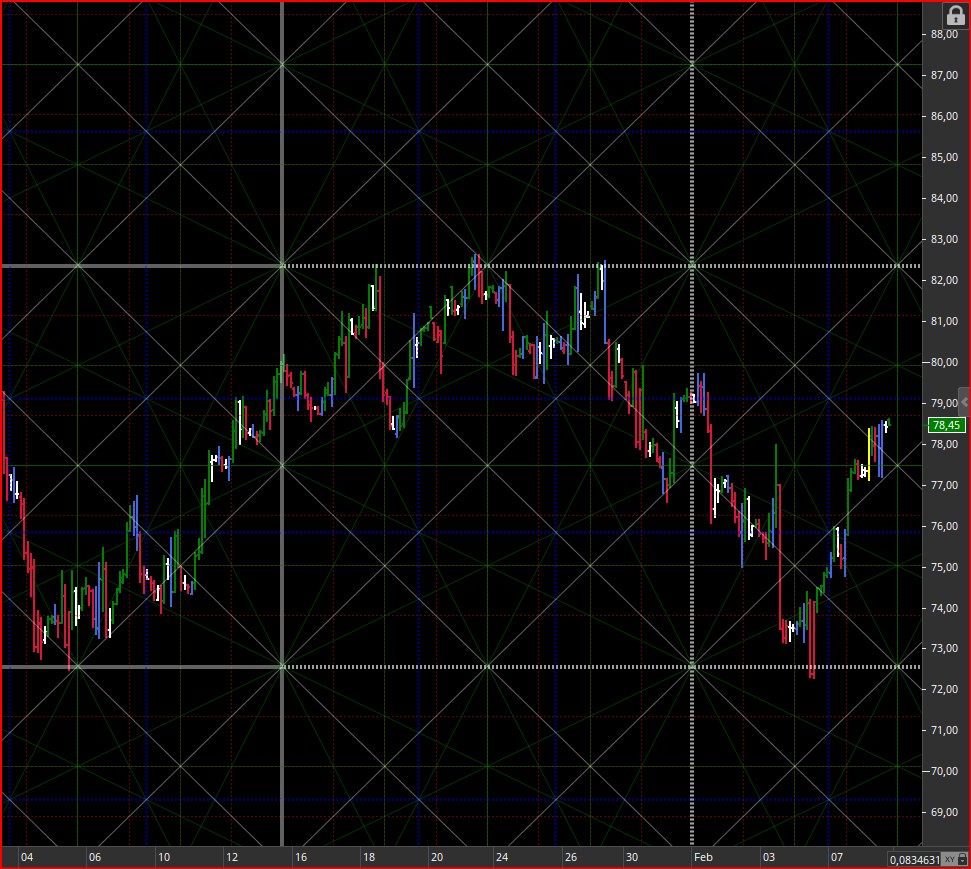Click the 82,00 price label
Viewport: 971px width, 869px height.
(944, 280)
